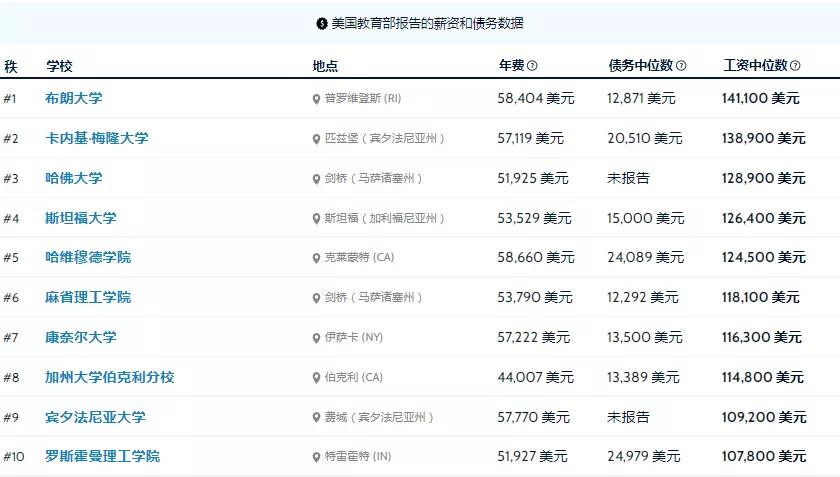Click the 138,900 美元 salary value

coord(763,138)
